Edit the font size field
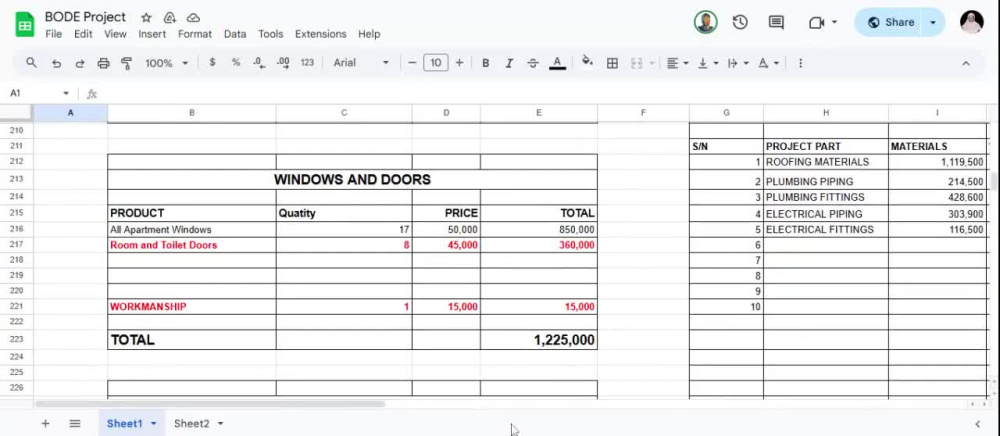Image resolution: width=1000 pixels, height=436 pixels. click(436, 62)
